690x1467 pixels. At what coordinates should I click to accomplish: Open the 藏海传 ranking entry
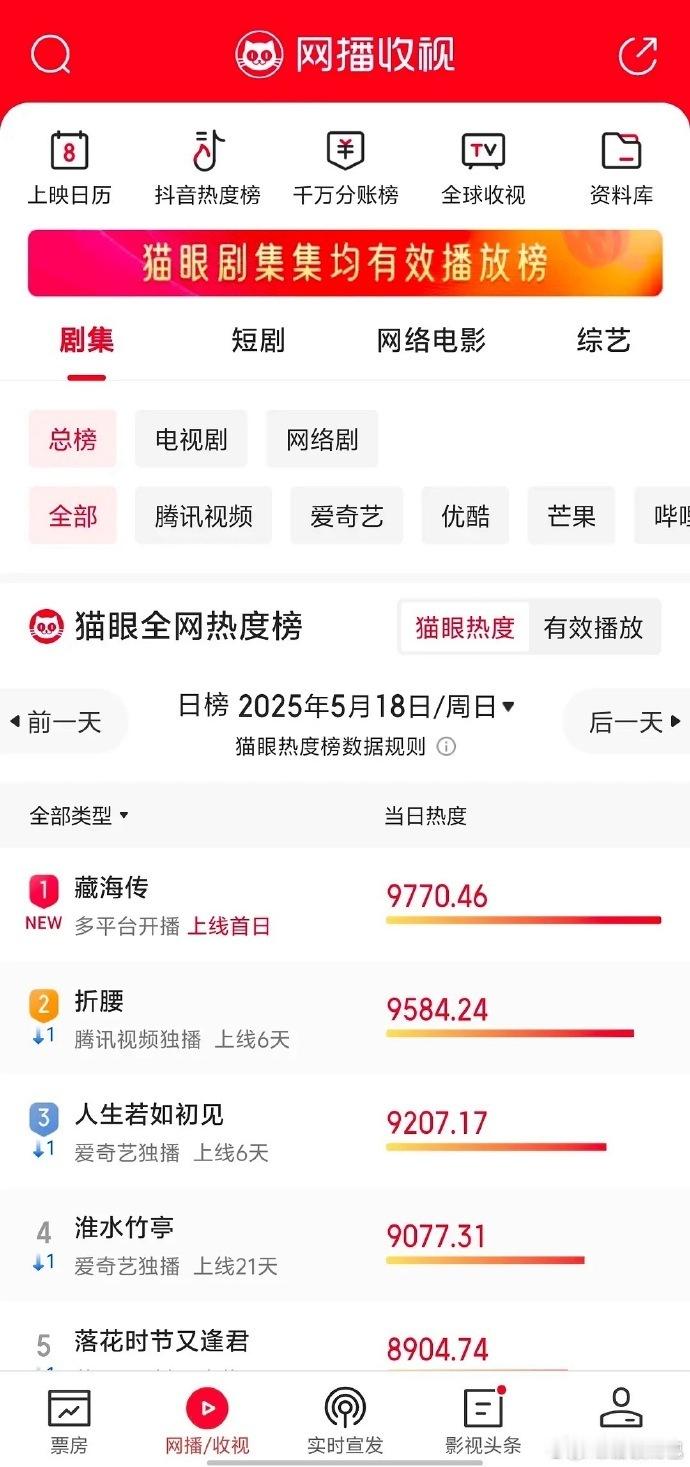point(345,905)
